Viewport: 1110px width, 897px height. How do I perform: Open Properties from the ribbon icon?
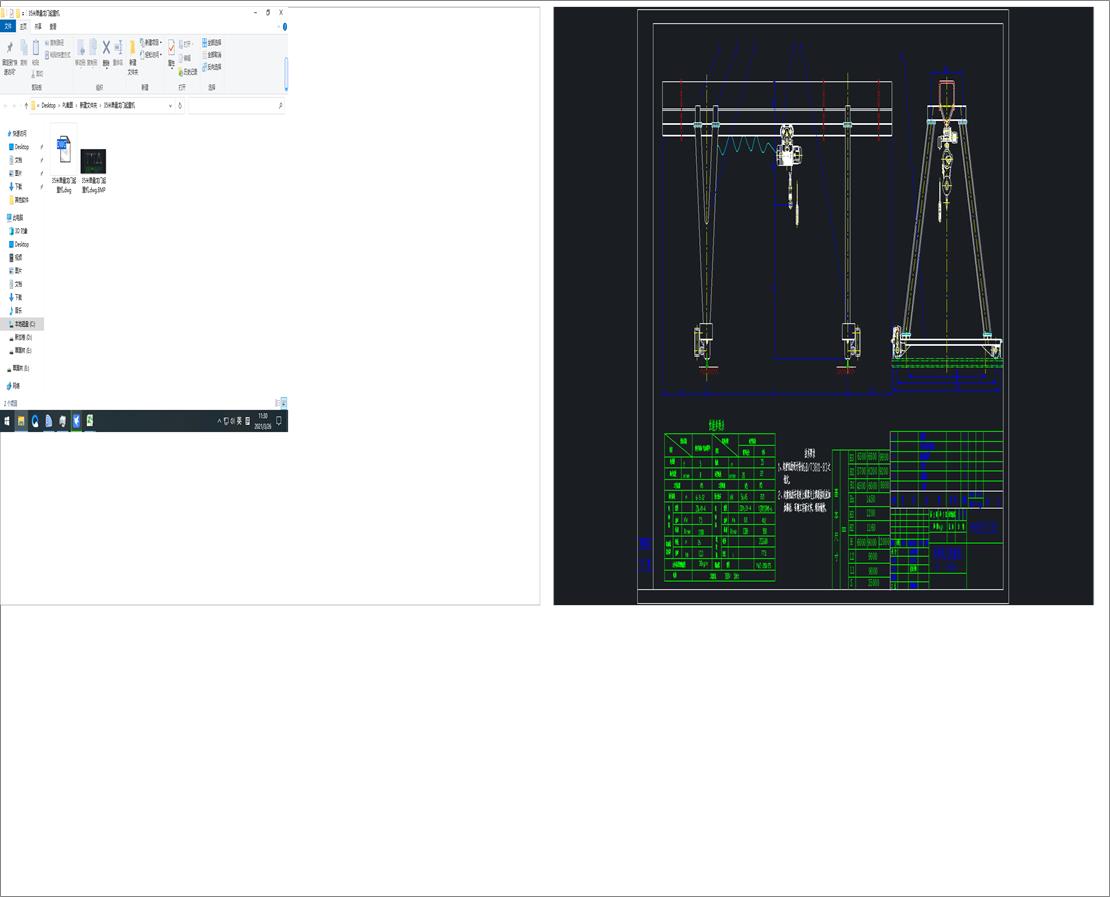[171, 46]
